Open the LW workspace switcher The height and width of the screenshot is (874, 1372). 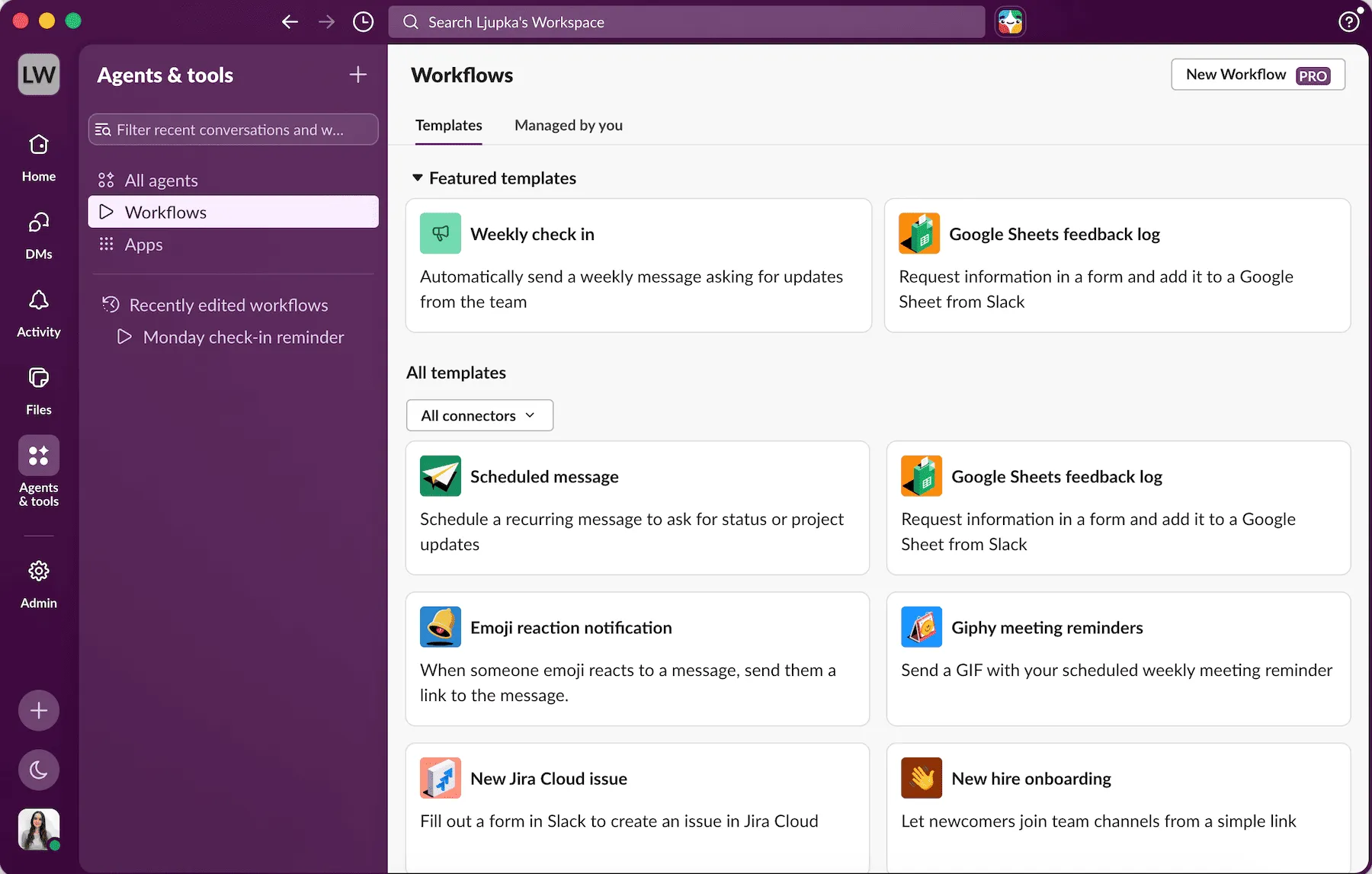(39, 75)
